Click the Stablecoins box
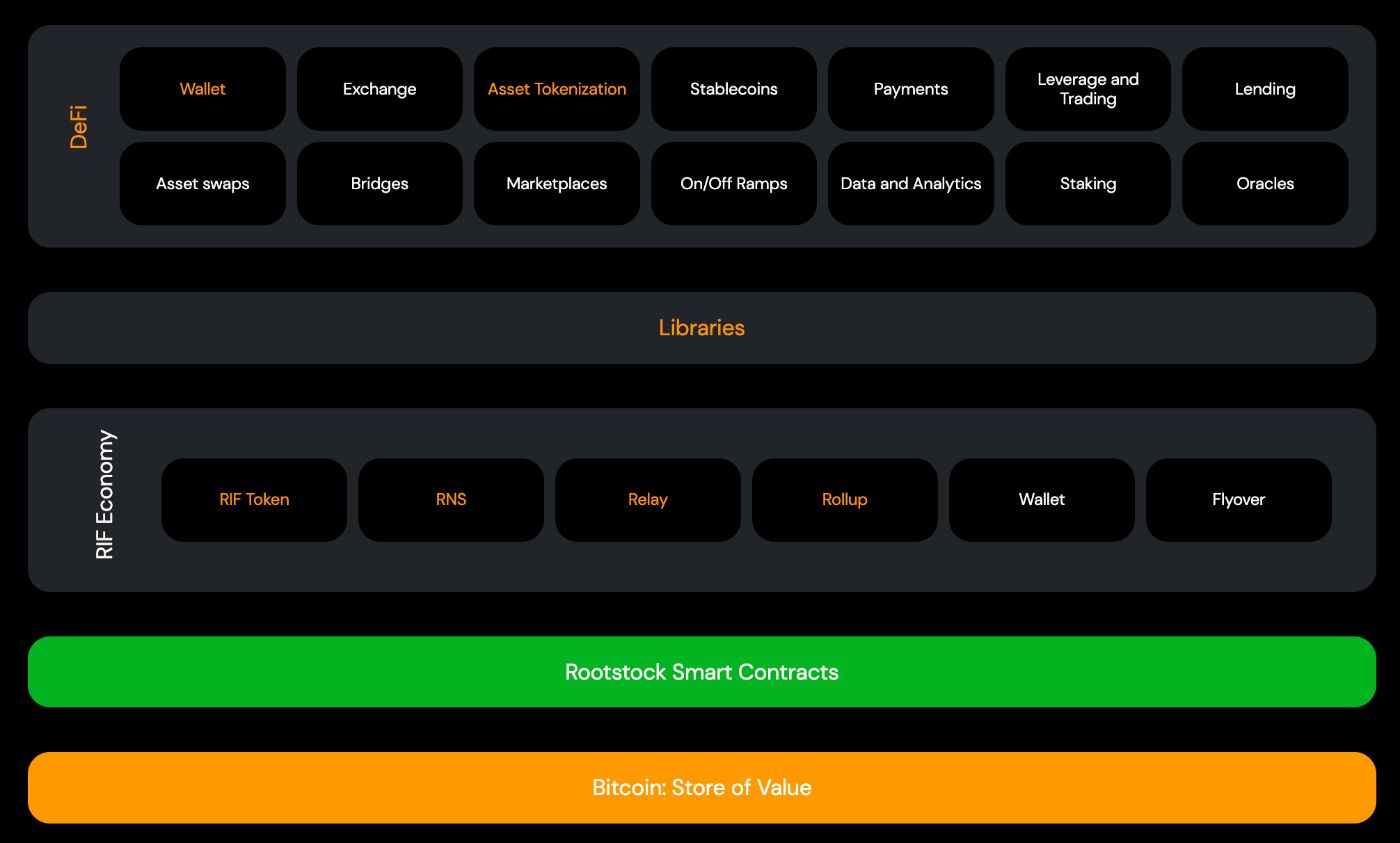This screenshot has height=843, width=1400. [x=734, y=89]
